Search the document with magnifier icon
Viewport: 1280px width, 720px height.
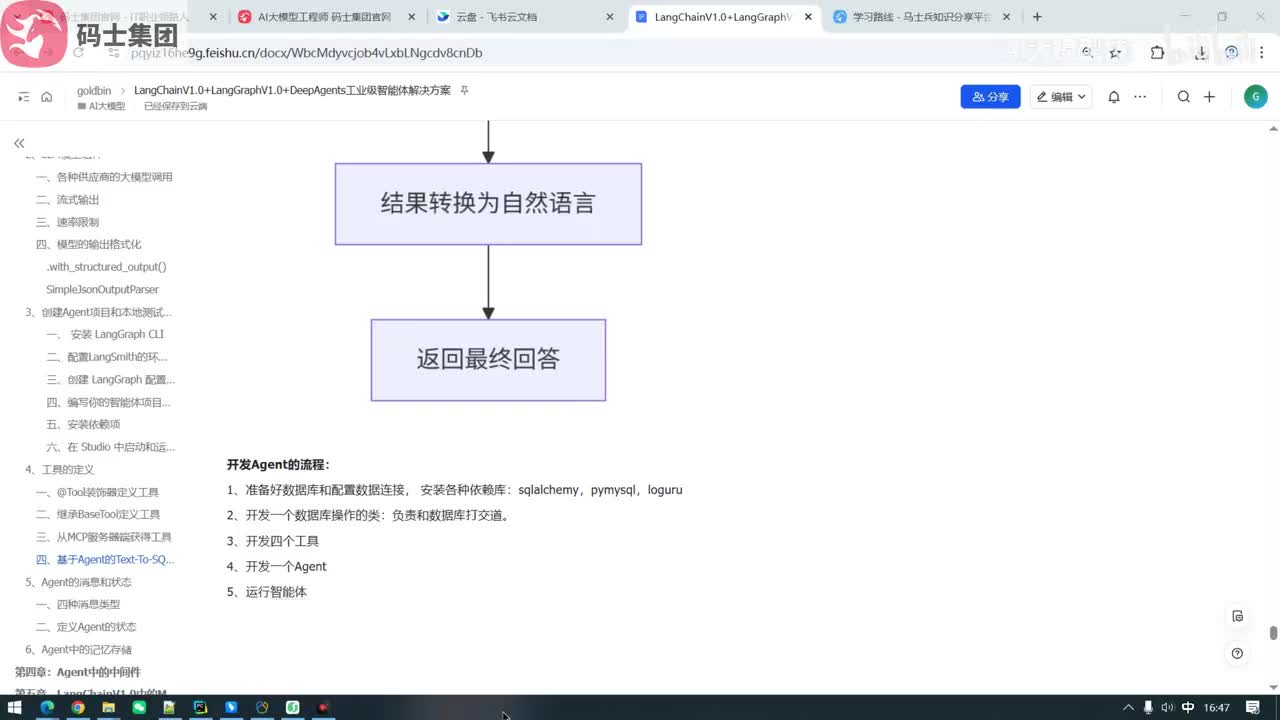tap(1184, 97)
